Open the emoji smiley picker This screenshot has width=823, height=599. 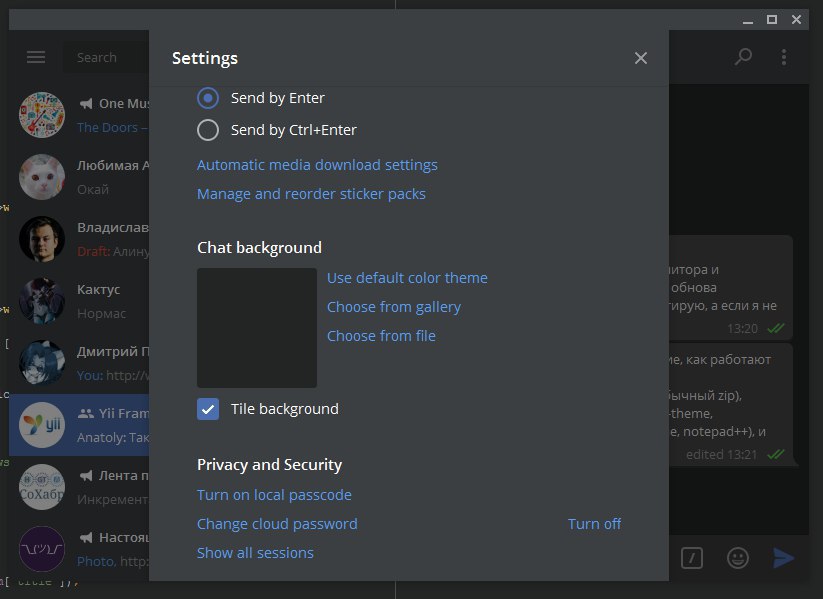(738, 557)
